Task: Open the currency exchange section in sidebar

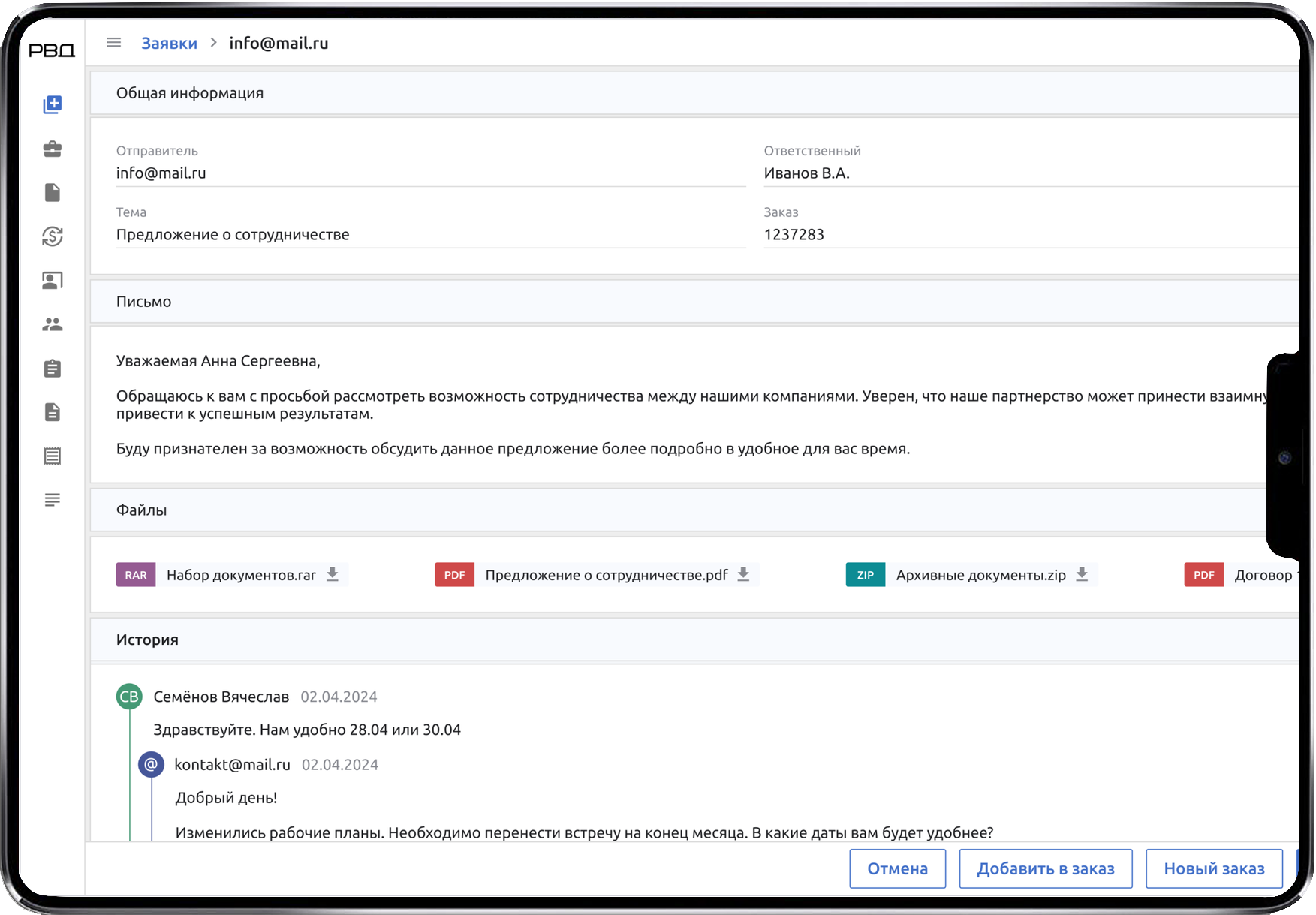Action: [52, 236]
